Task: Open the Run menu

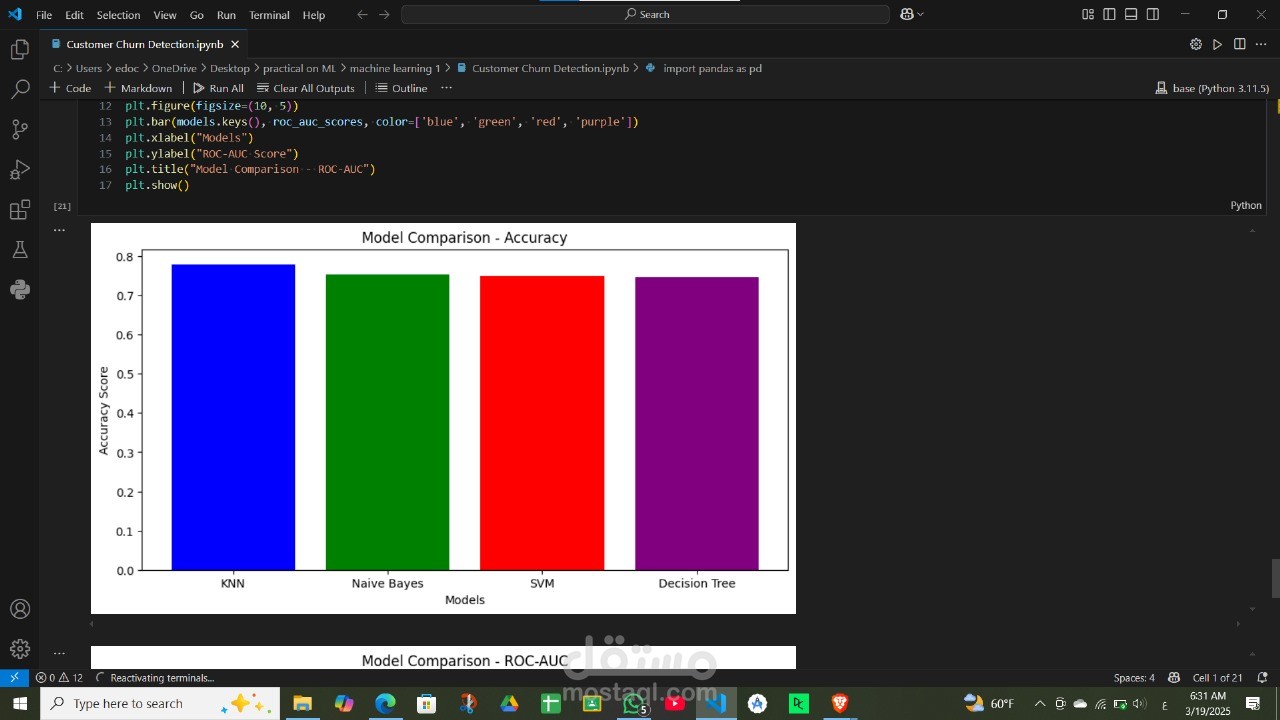Action: coord(226,15)
